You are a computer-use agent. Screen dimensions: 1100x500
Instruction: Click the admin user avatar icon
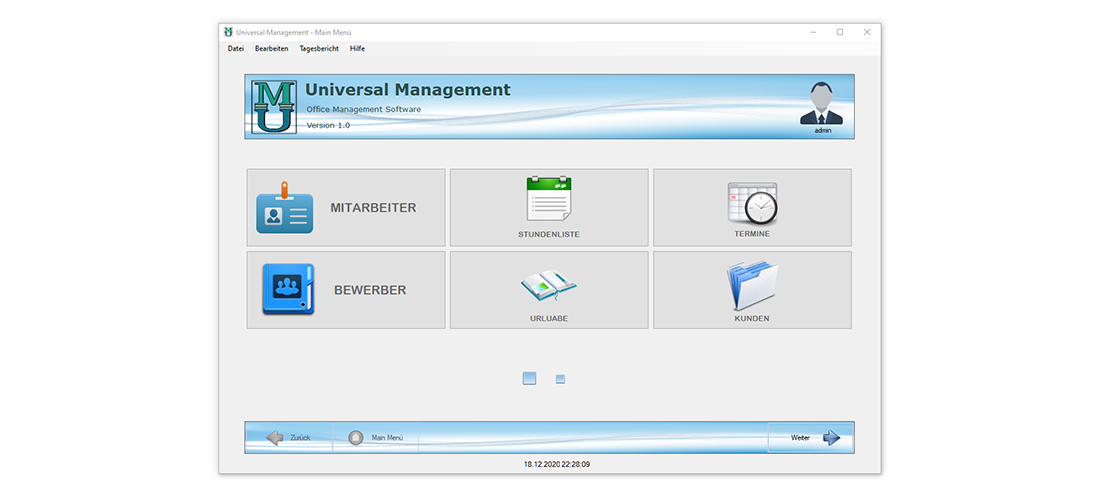coord(821,103)
